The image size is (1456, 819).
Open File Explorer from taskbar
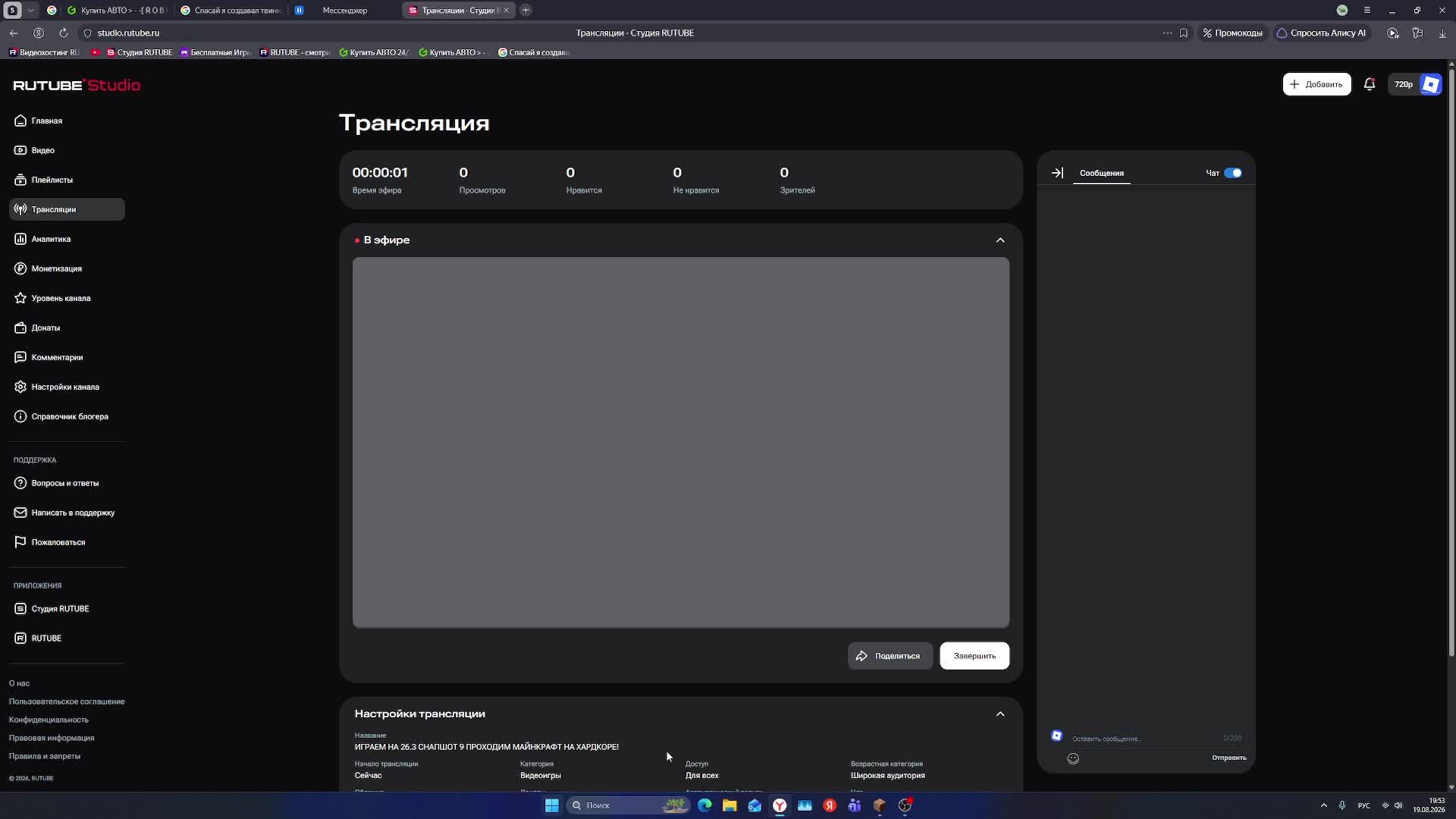(730, 805)
